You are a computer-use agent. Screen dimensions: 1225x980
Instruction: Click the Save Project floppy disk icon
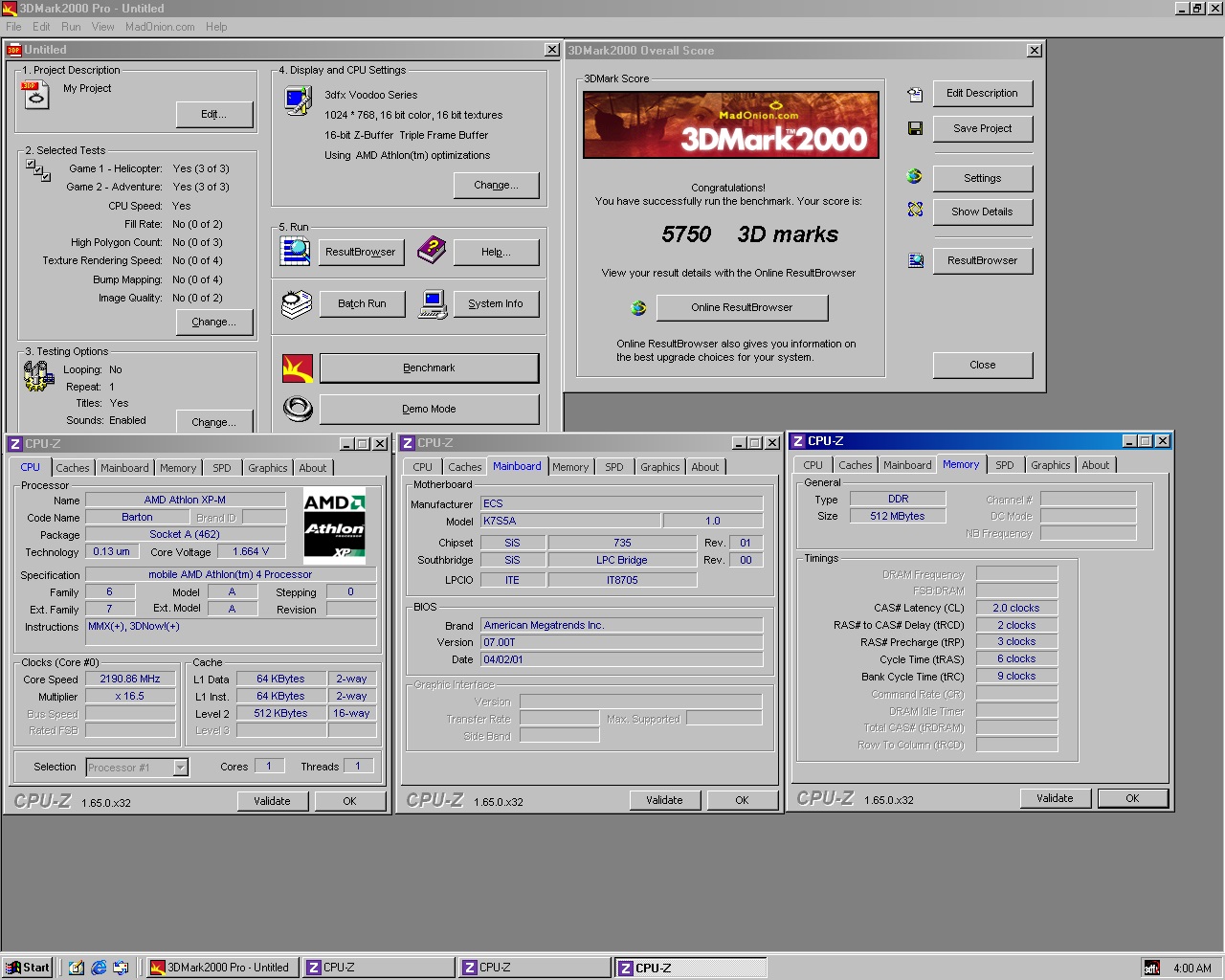point(915,128)
